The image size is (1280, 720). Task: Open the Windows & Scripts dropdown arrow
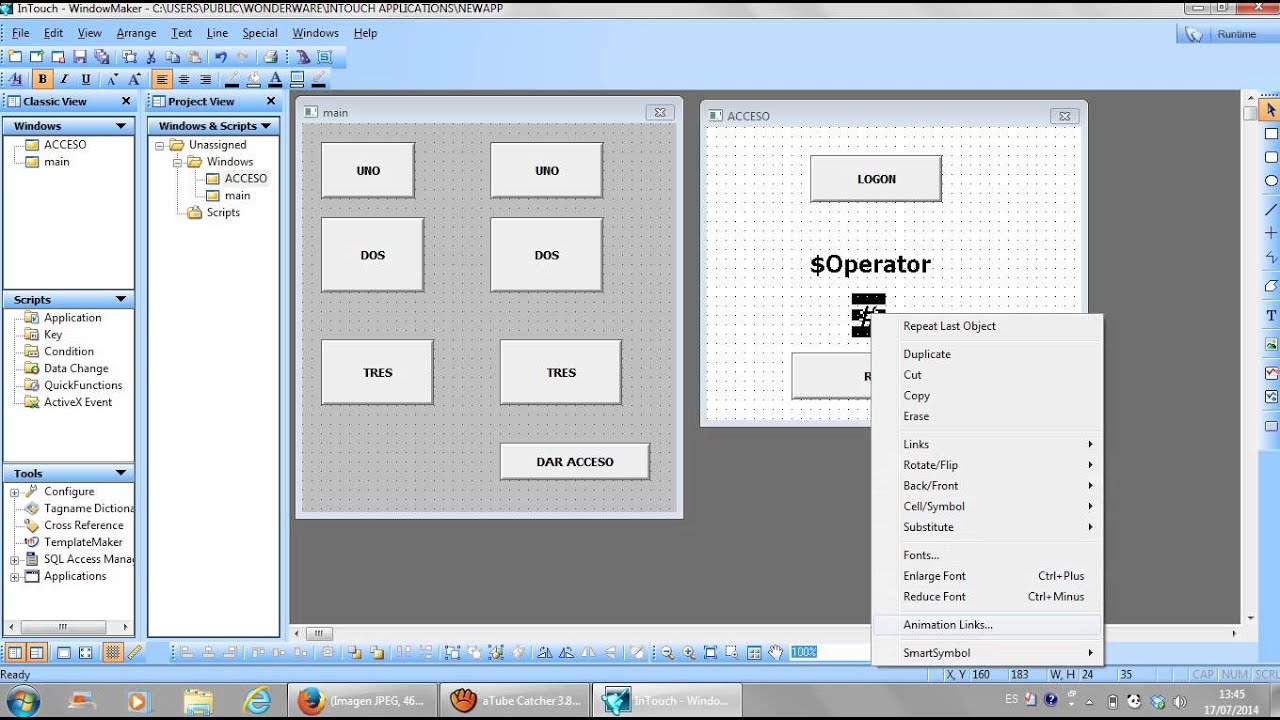click(x=266, y=126)
